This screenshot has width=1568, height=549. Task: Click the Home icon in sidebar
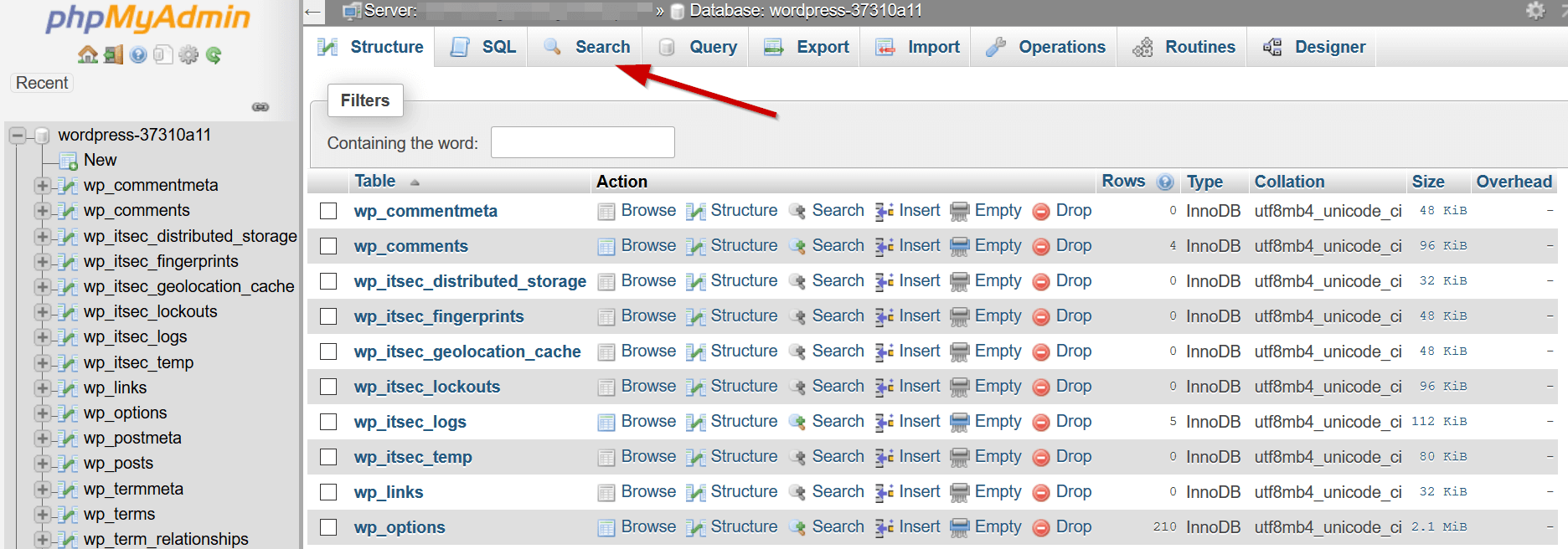tap(87, 55)
